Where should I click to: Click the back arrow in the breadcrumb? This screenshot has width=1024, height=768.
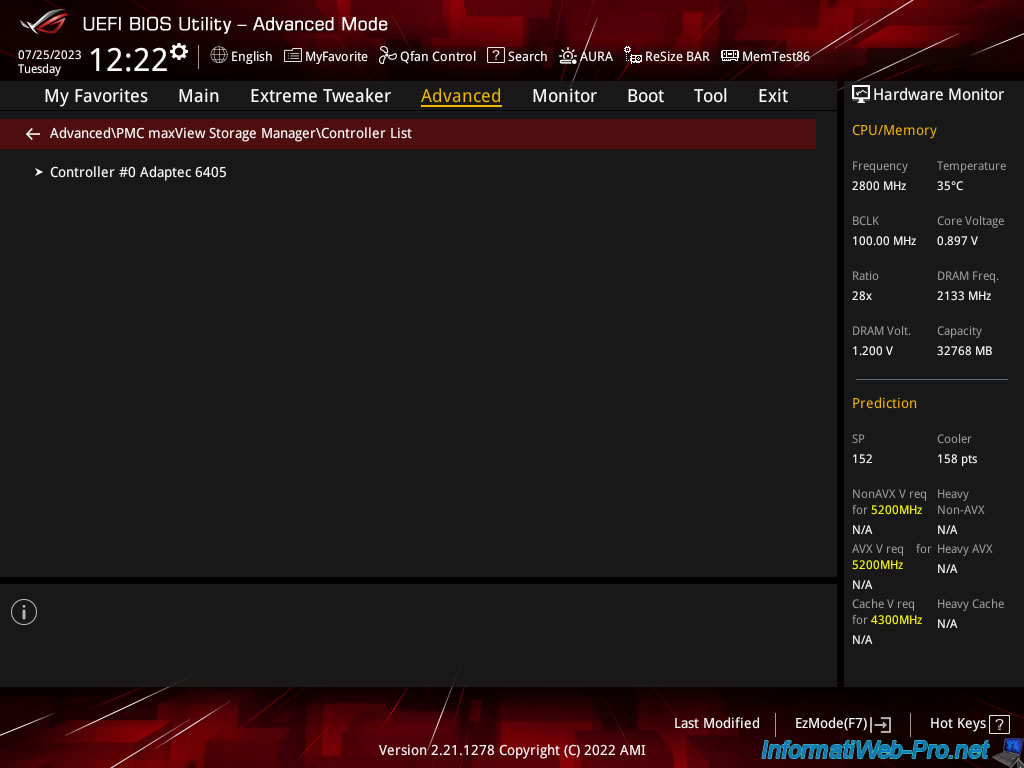tap(33, 133)
